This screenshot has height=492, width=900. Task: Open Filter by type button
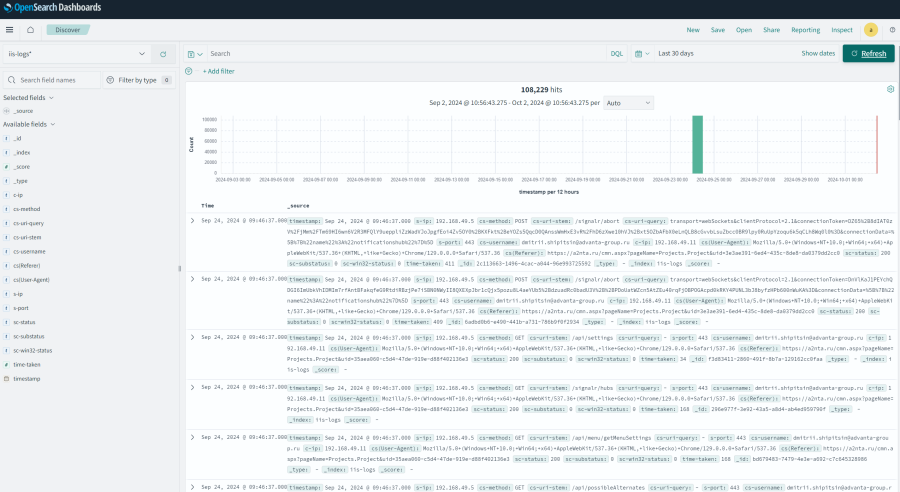[x=138, y=80]
